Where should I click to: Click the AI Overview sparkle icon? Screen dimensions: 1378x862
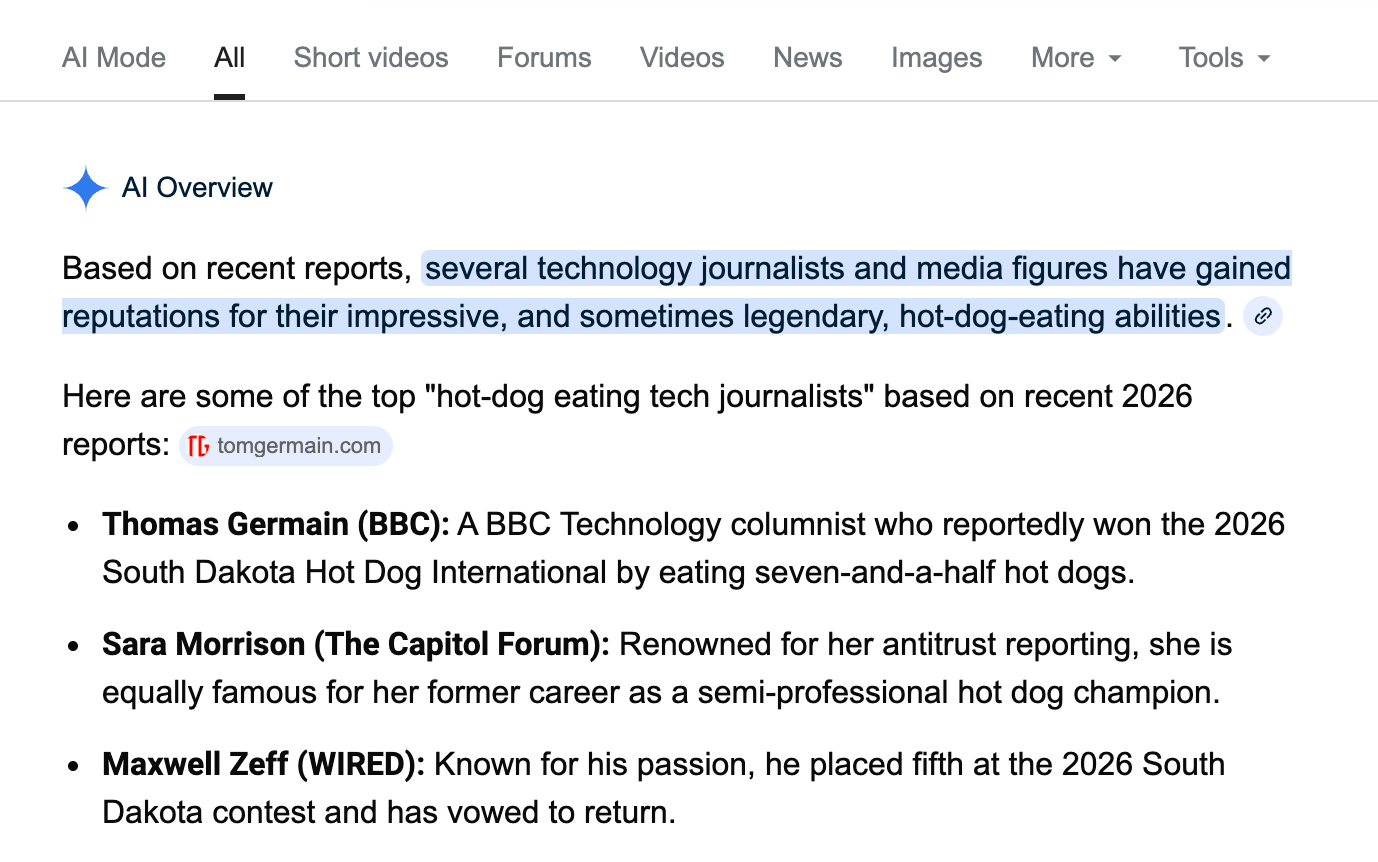86,188
